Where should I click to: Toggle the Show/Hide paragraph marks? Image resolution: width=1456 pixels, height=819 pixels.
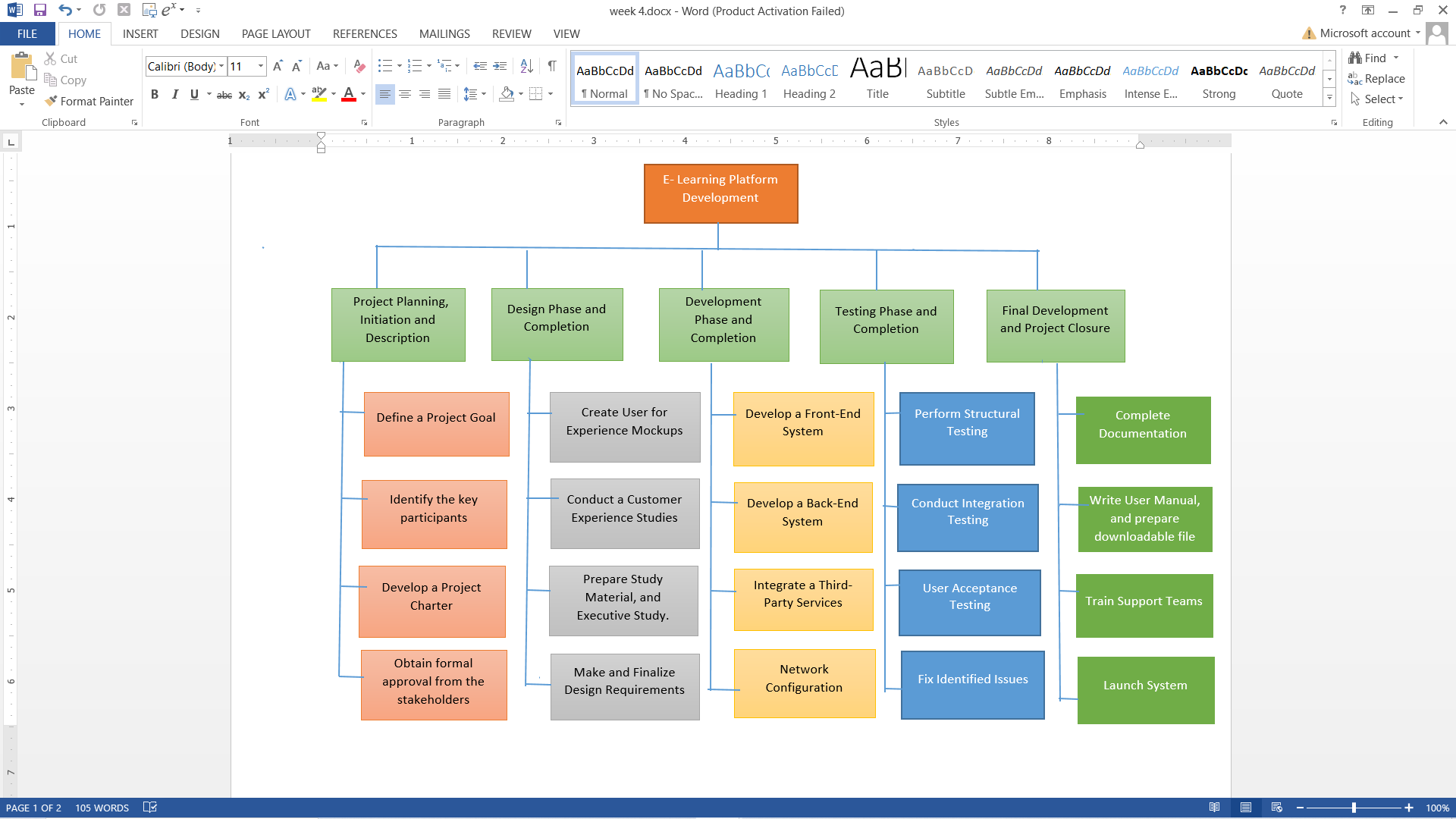(552, 66)
